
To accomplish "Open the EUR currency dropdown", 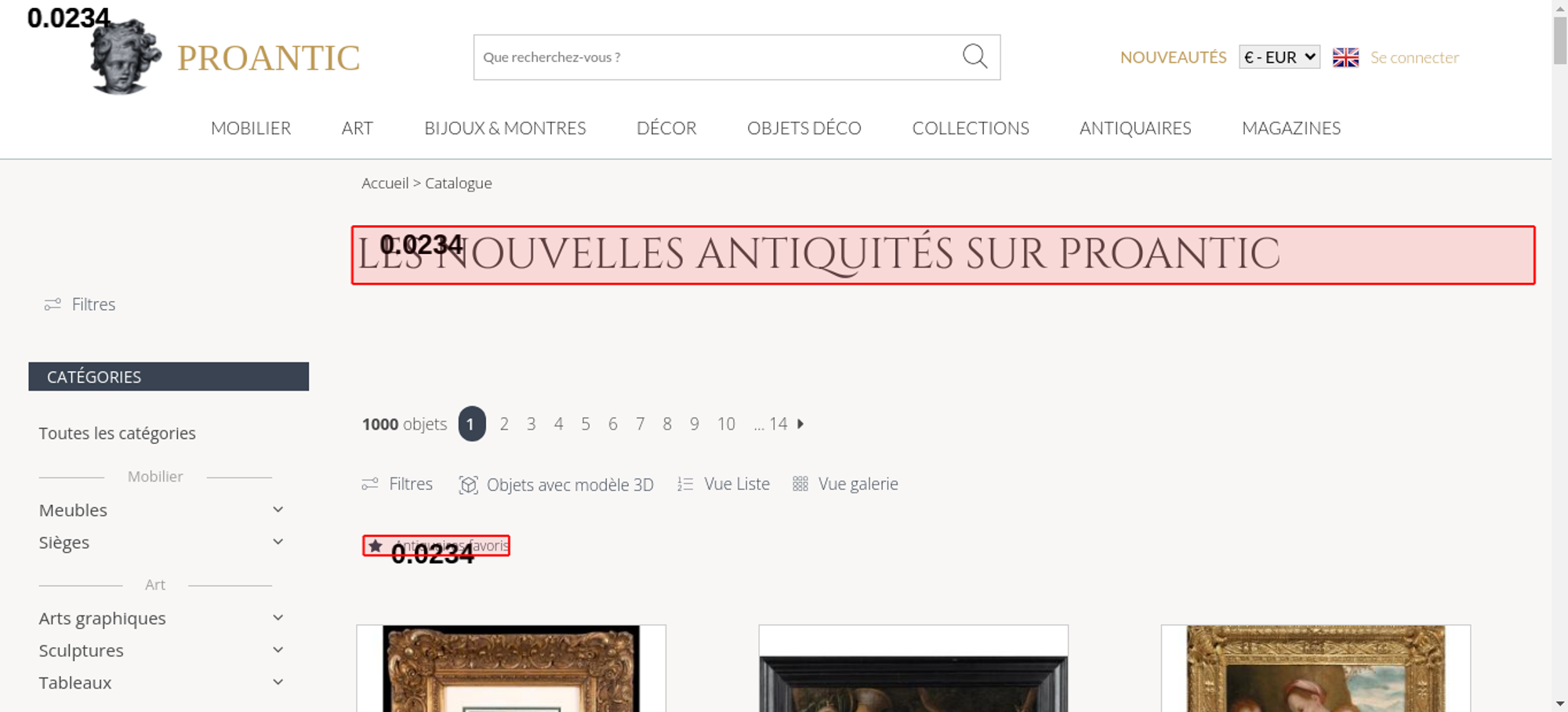I will [1279, 57].
